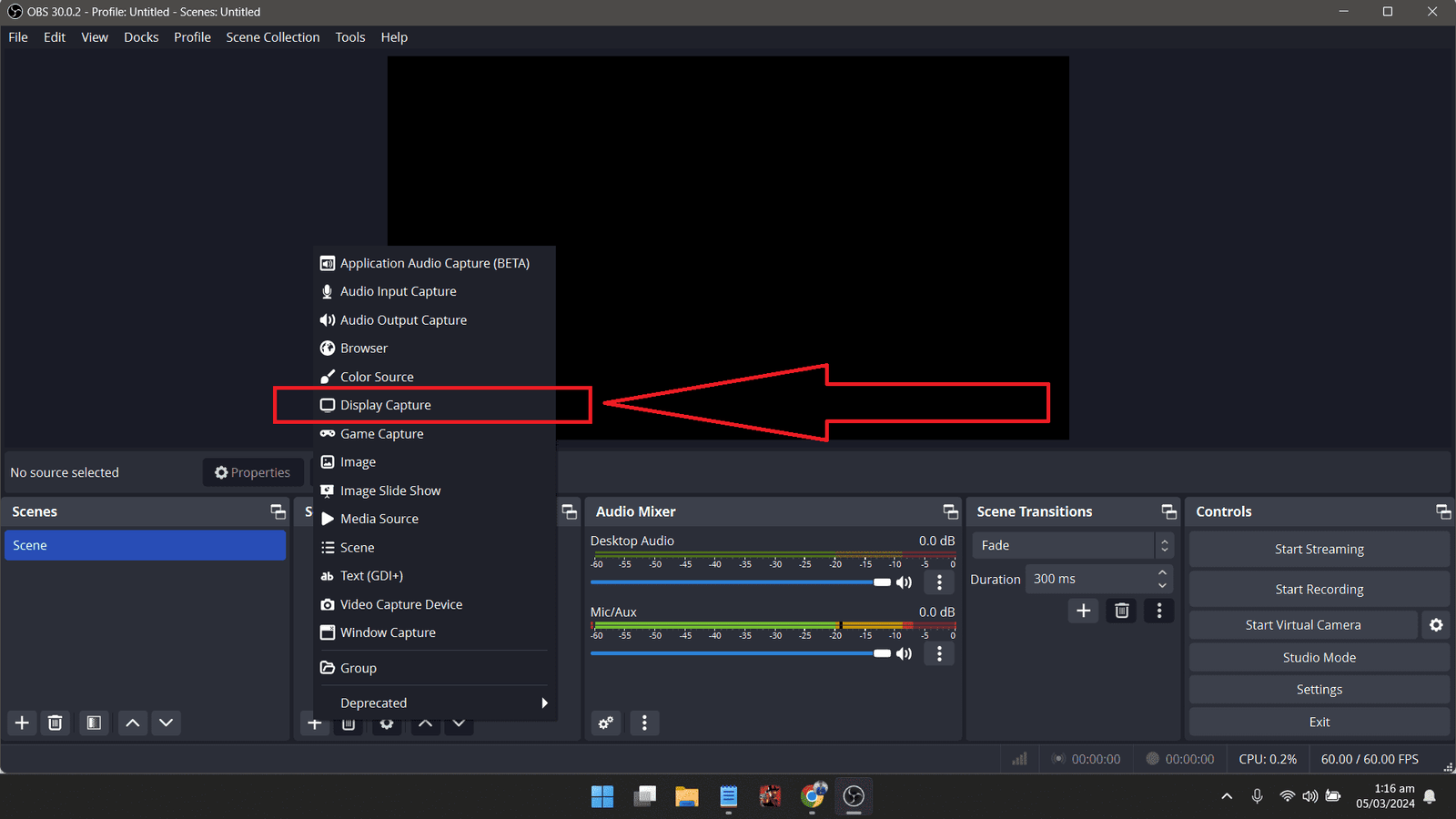The image size is (1456, 819).
Task: Click the trash icon in Scenes panel
Action: pyautogui.click(x=56, y=723)
